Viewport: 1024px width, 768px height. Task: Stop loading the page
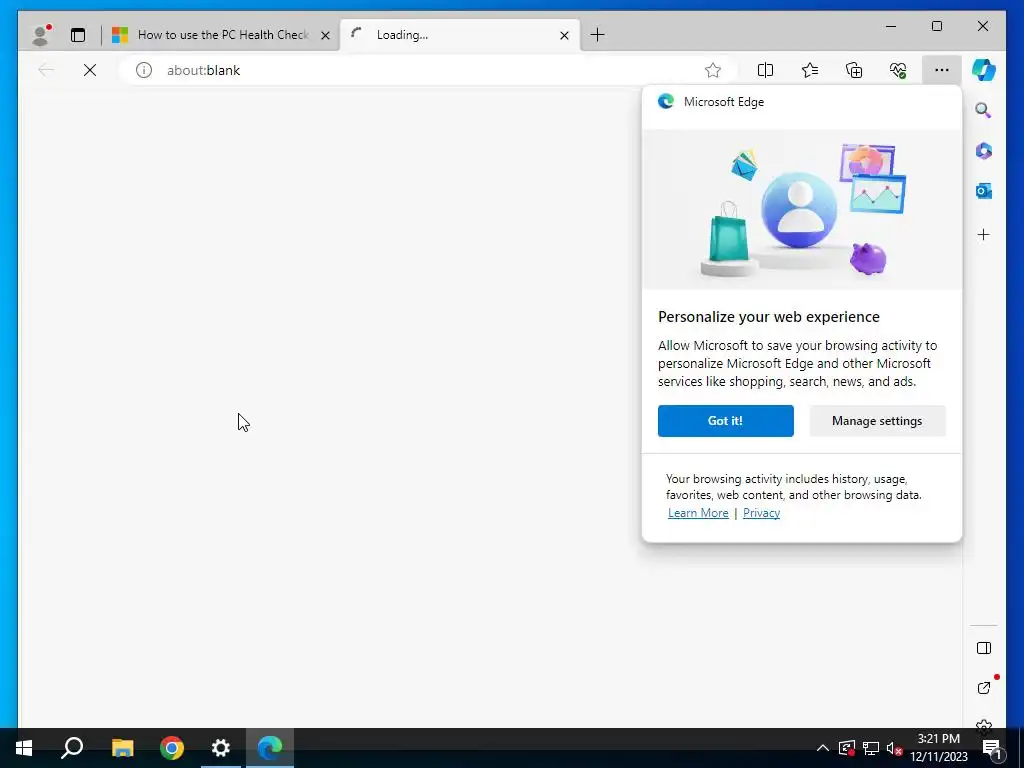[x=90, y=70]
